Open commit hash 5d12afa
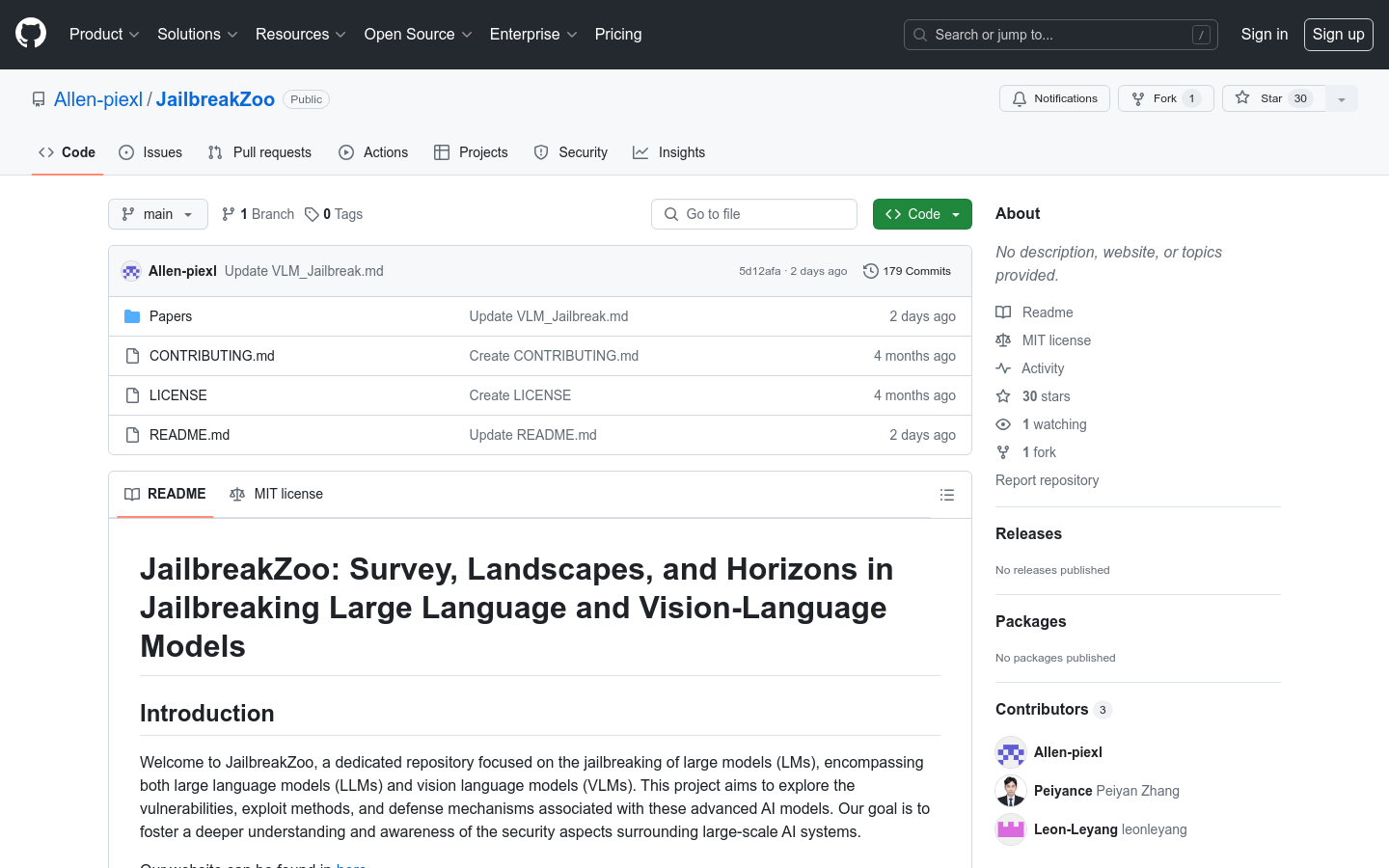The width and height of the screenshot is (1389, 868). pos(760,271)
